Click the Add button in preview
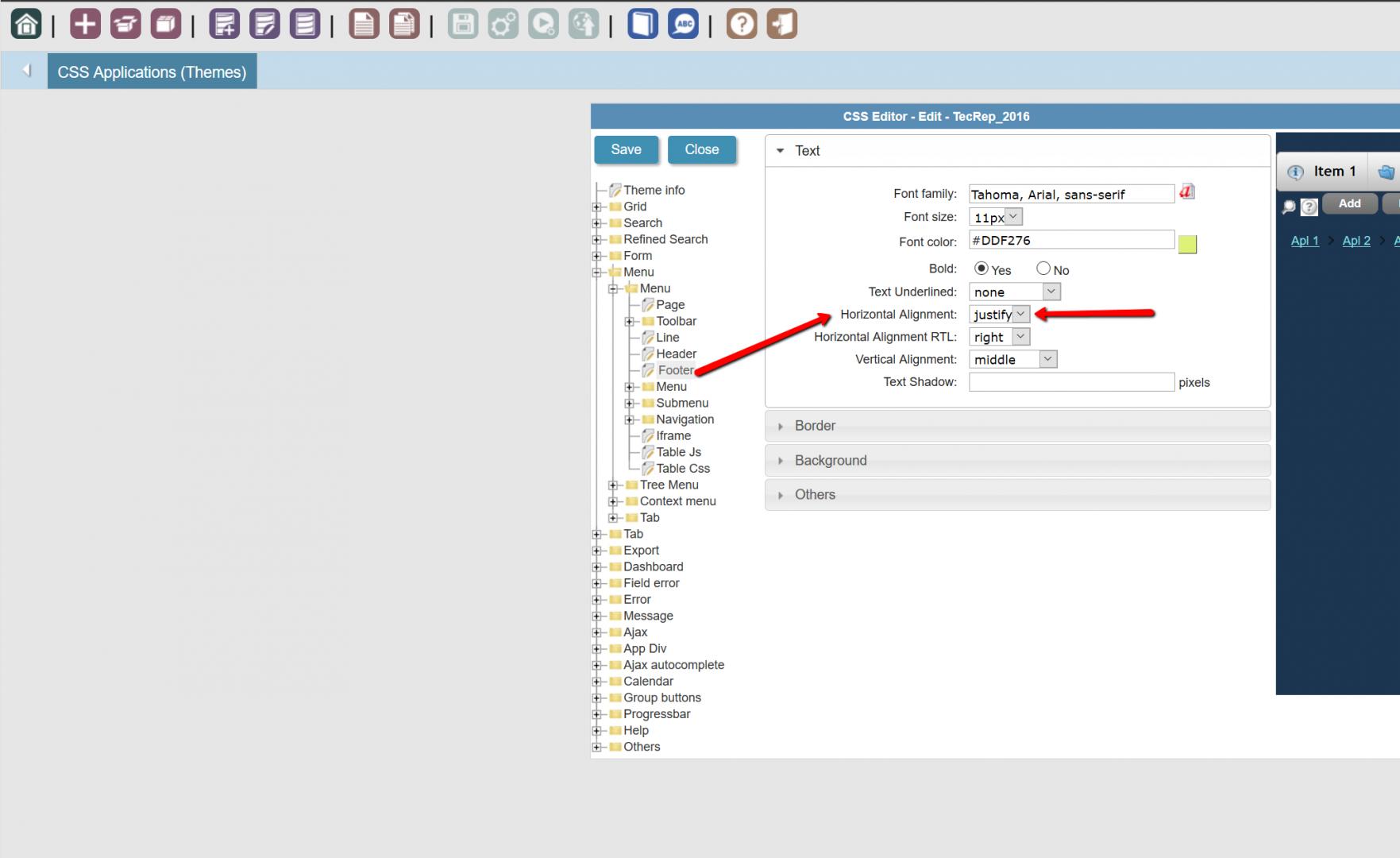The height and width of the screenshot is (858, 1400). coord(1349,204)
